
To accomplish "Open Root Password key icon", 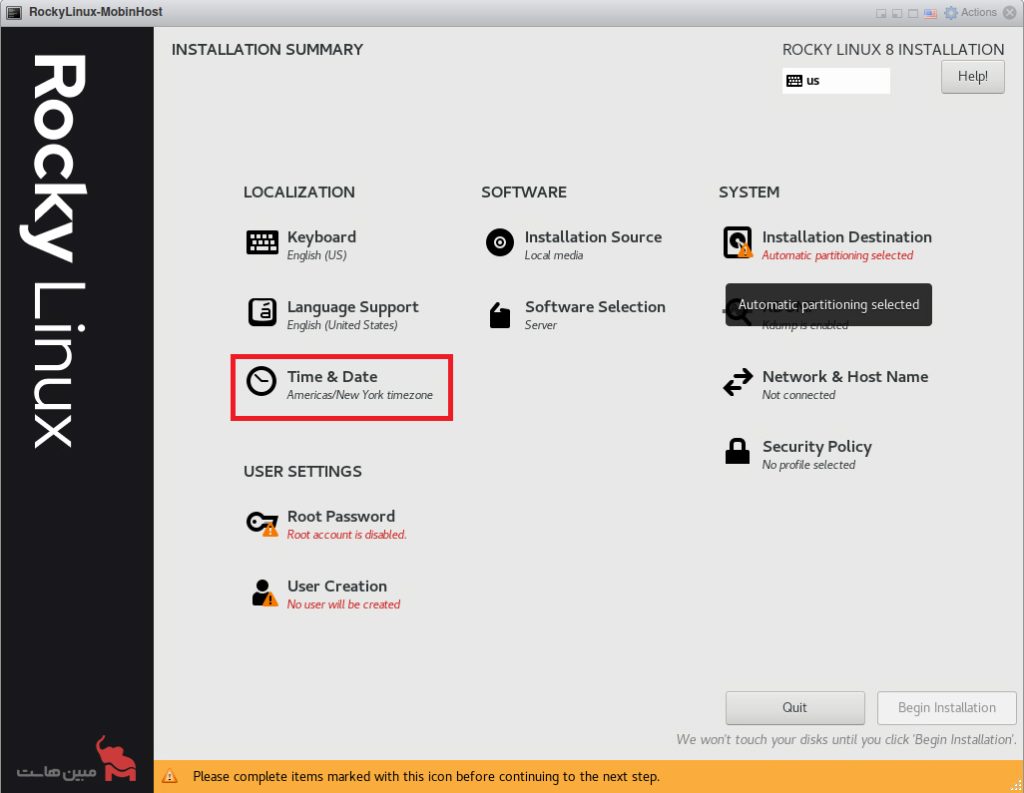I will click(x=262, y=523).
